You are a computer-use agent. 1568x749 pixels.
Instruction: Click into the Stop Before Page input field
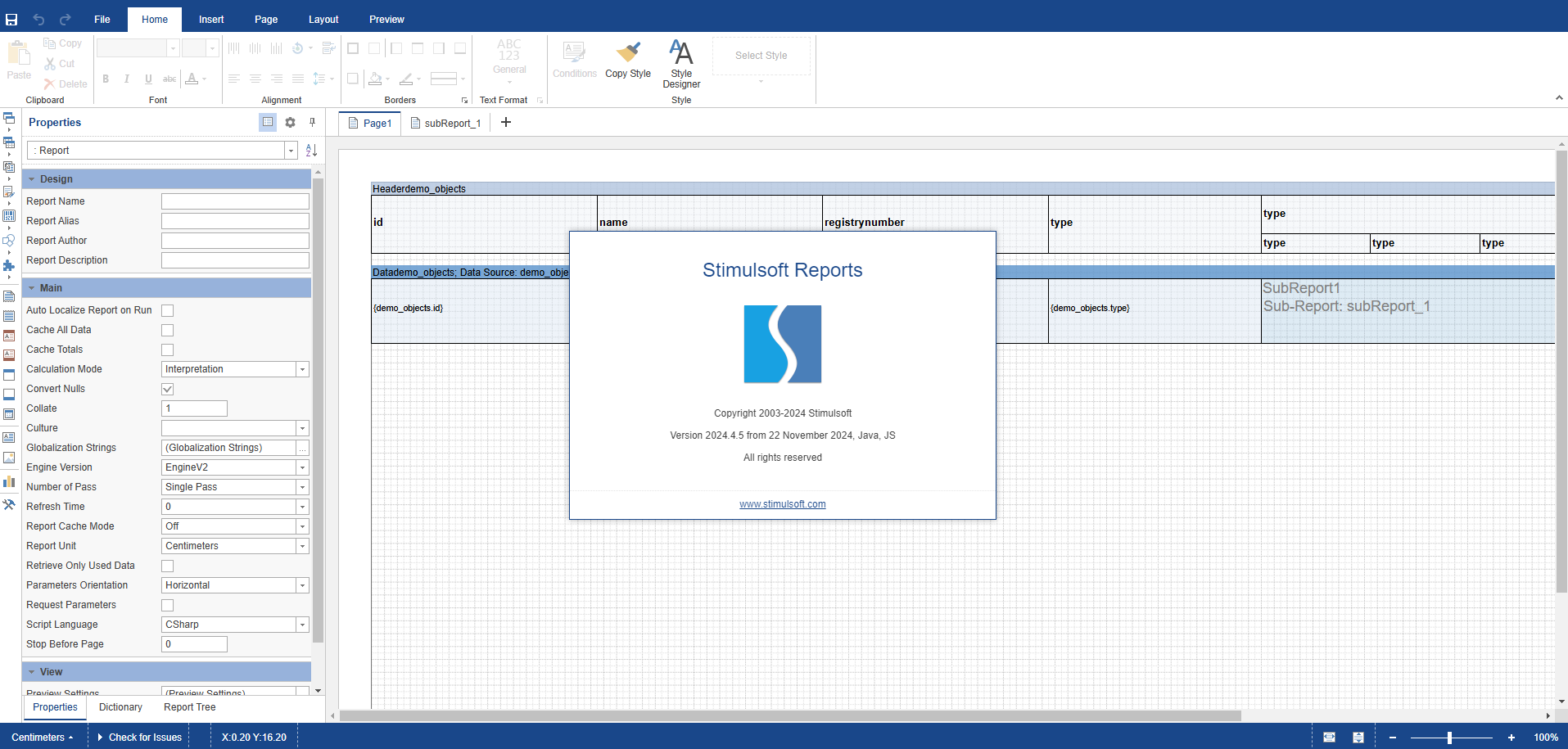click(x=194, y=644)
